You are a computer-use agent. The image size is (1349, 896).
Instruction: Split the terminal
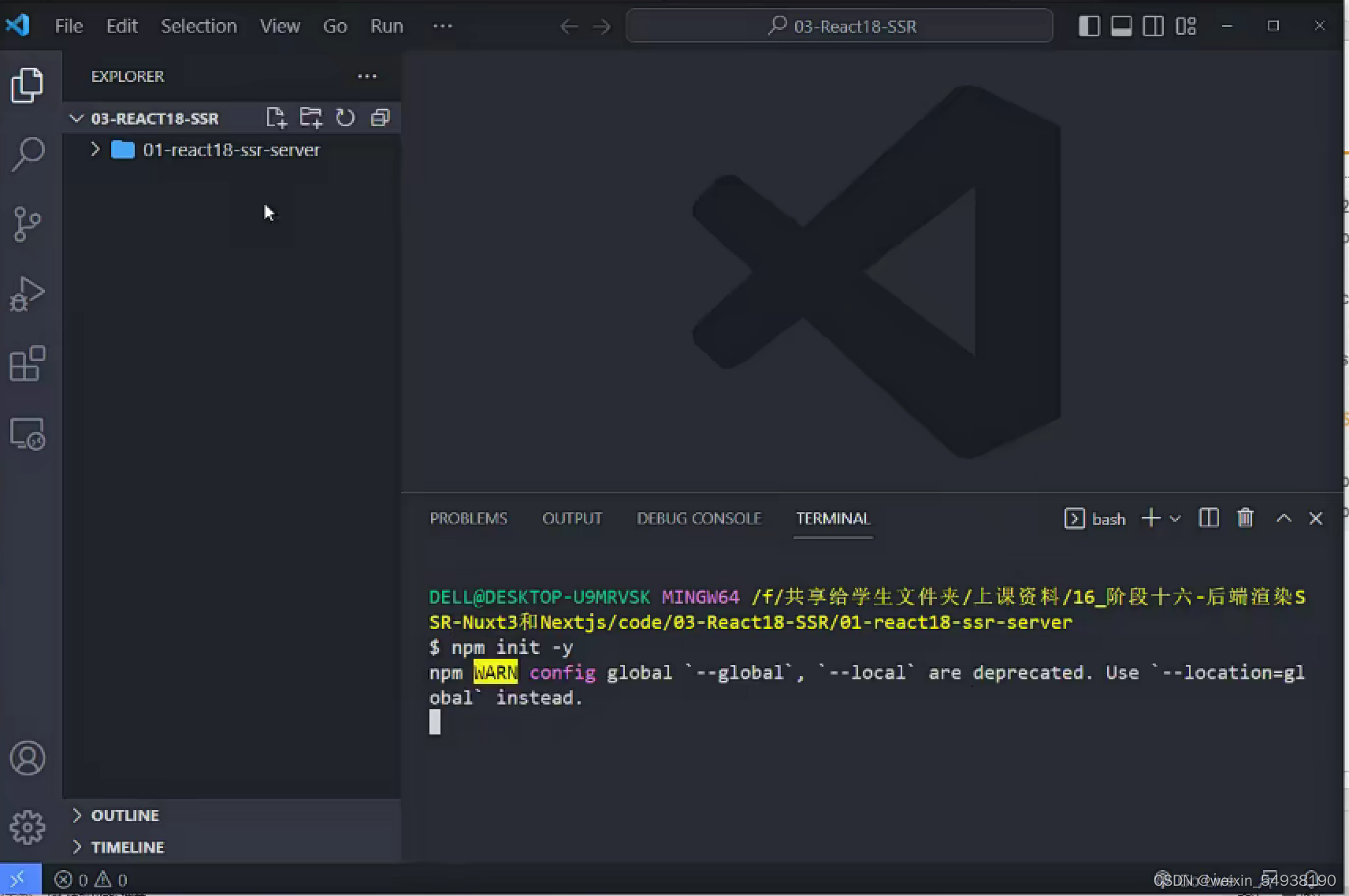tap(1208, 518)
